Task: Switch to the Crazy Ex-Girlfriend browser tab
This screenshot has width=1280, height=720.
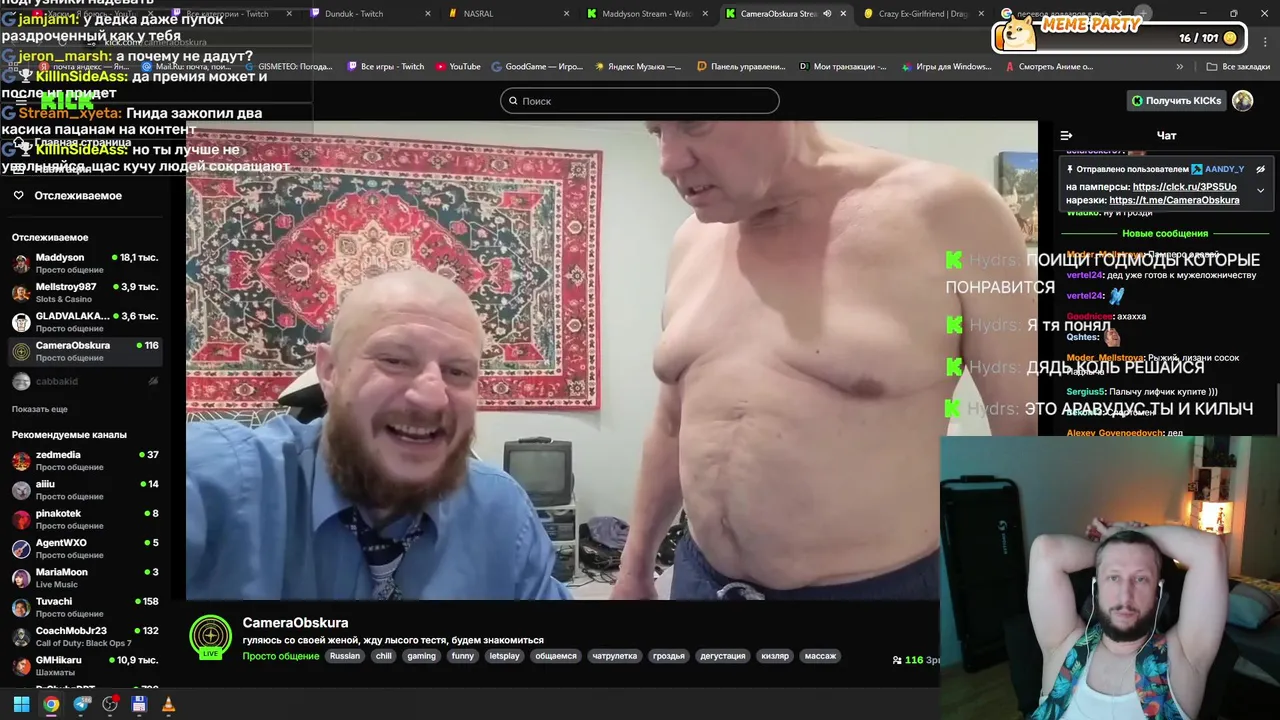Action: pyautogui.click(x=922, y=14)
